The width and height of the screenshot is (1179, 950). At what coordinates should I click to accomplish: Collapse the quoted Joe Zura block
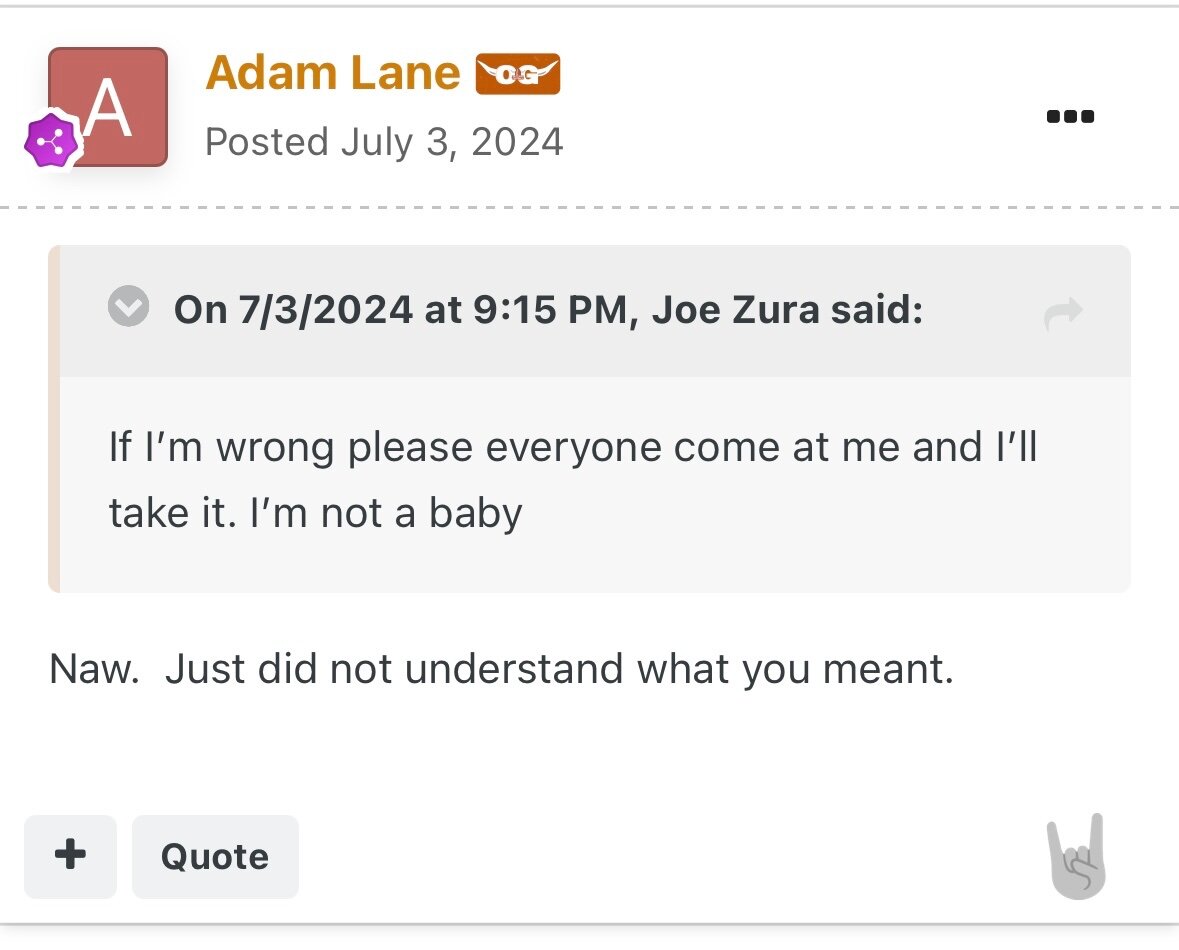[x=129, y=306]
